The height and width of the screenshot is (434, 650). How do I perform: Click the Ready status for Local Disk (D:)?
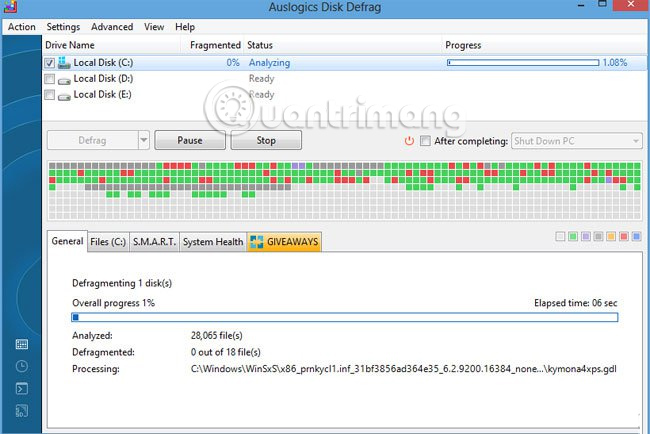click(x=262, y=78)
